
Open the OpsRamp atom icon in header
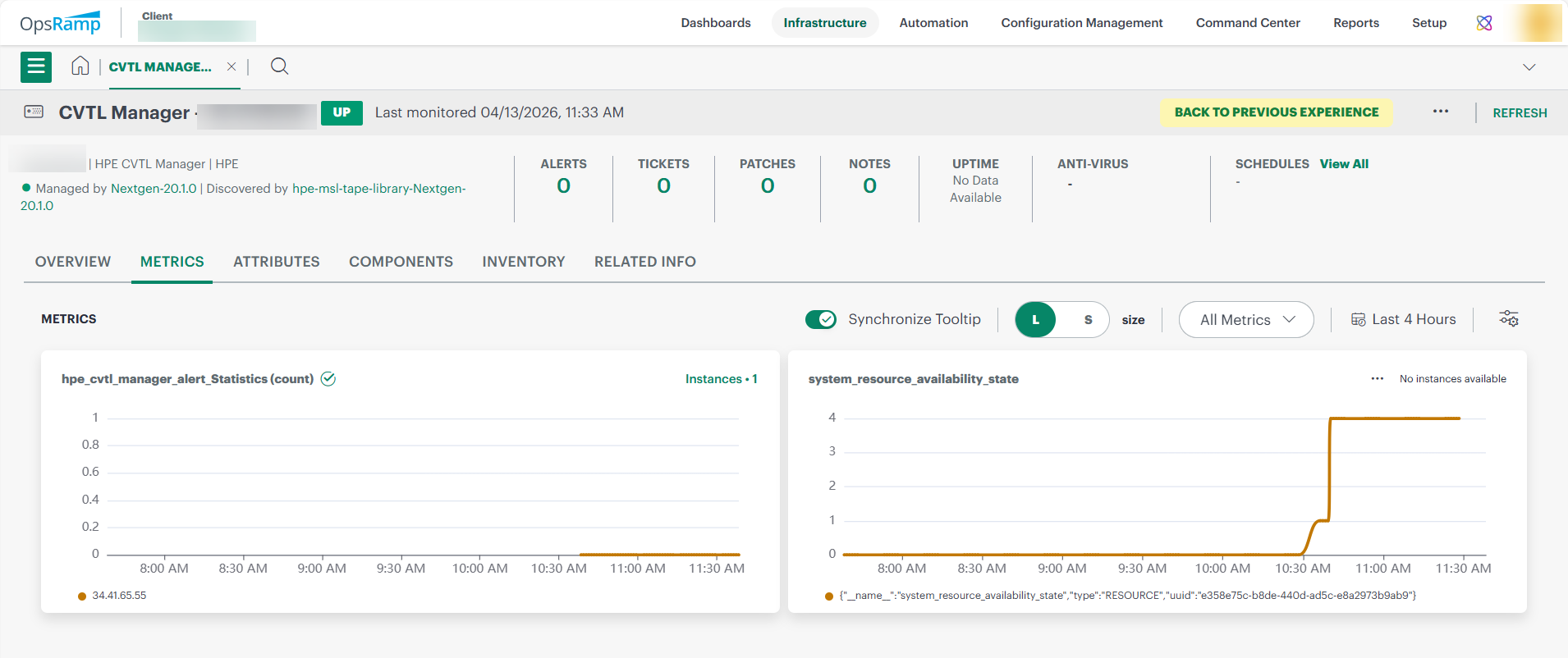[1483, 23]
